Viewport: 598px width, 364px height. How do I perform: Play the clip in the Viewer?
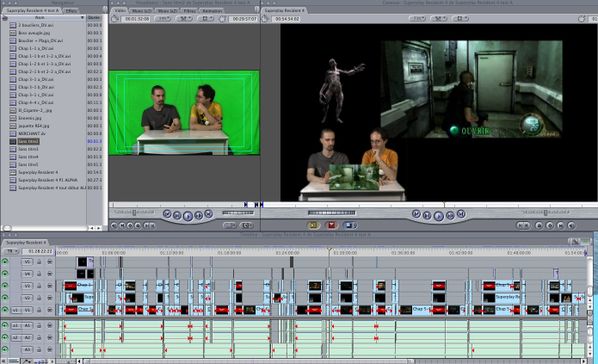point(188,216)
